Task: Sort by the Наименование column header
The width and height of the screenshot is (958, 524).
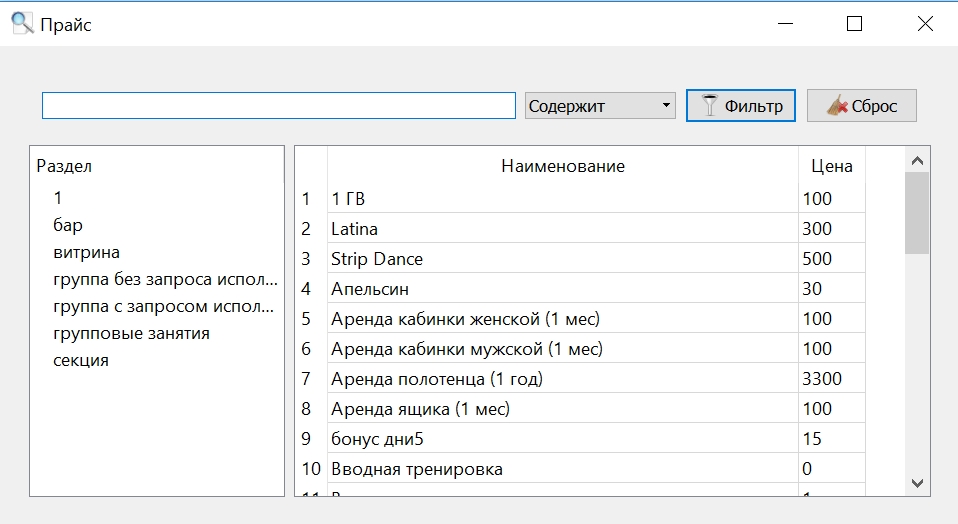Action: click(x=563, y=166)
